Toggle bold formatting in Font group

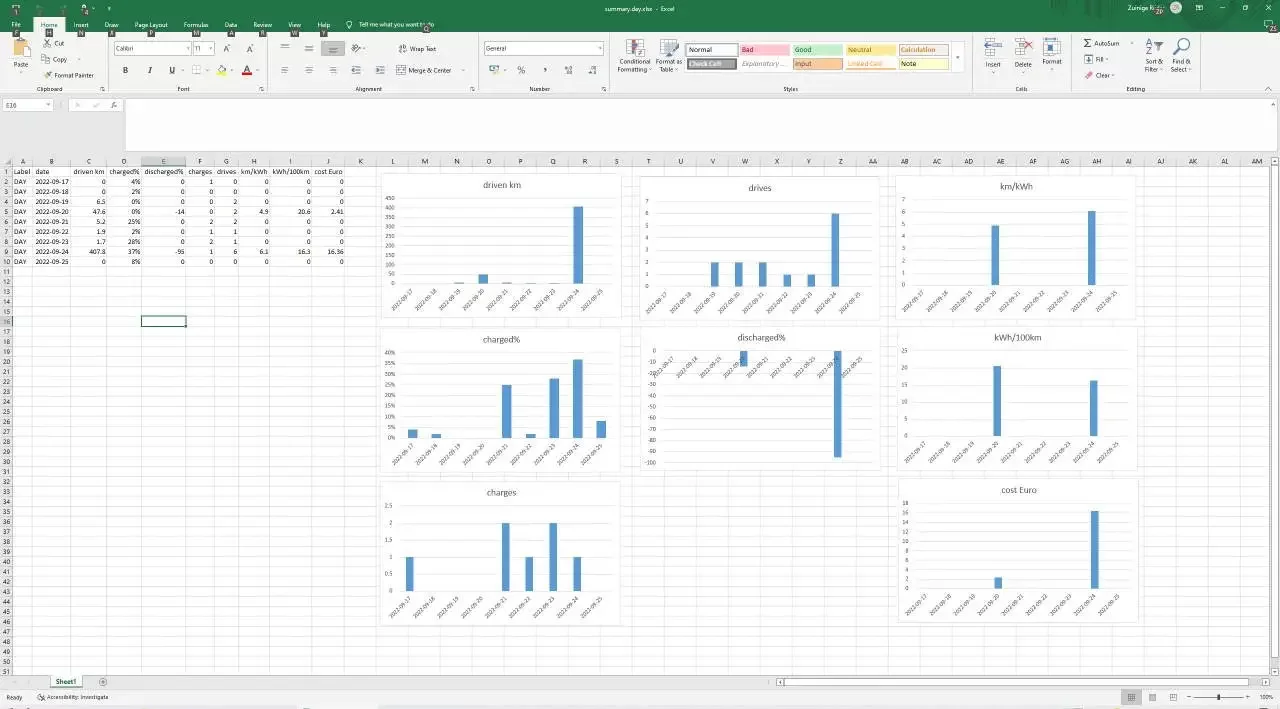125,70
